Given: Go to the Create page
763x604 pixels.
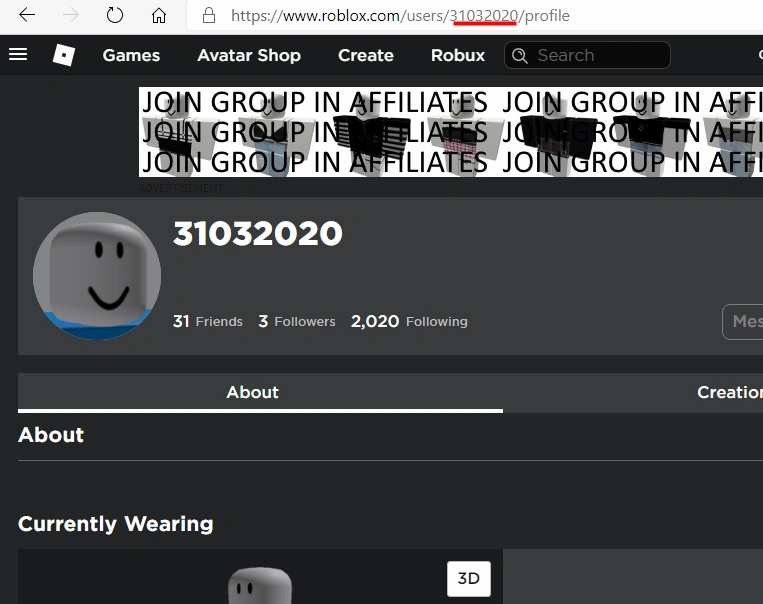Looking at the screenshot, I should pos(365,55).
